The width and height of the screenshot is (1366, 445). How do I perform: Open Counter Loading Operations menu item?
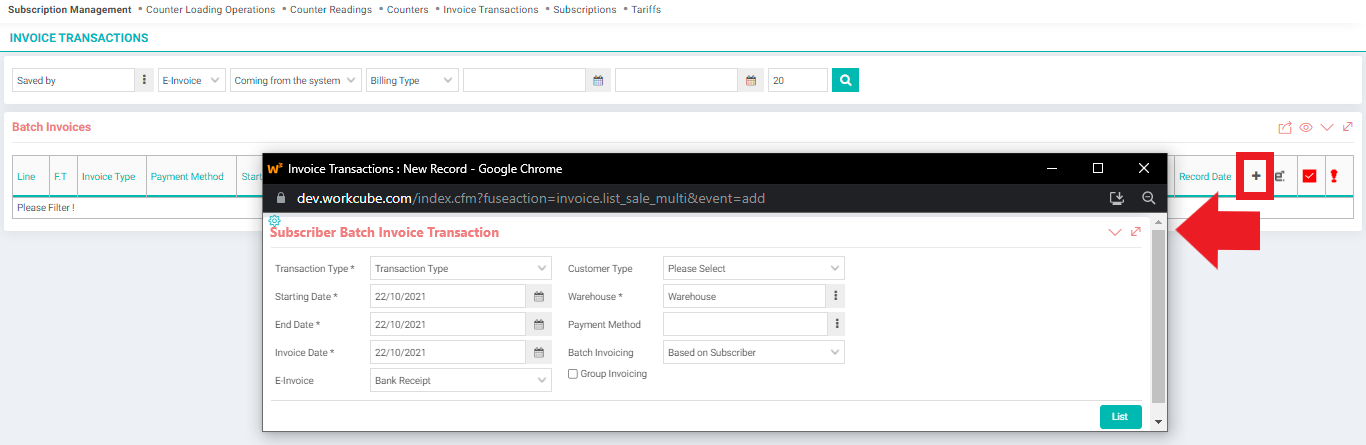[210, 9]
